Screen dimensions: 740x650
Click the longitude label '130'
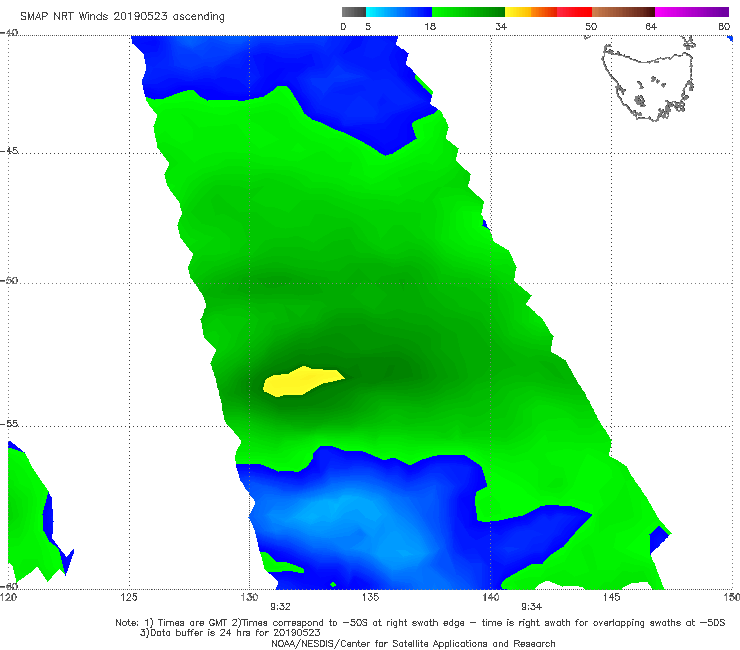point(249,597)
